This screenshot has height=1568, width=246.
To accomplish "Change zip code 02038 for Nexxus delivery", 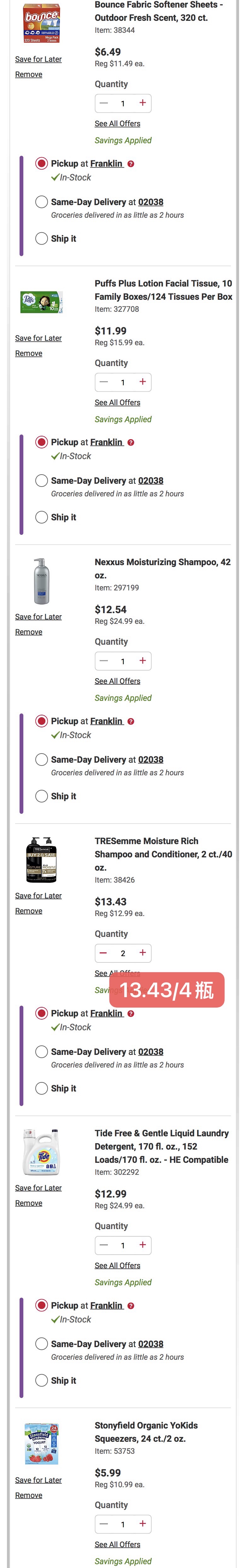I will 150,759.
